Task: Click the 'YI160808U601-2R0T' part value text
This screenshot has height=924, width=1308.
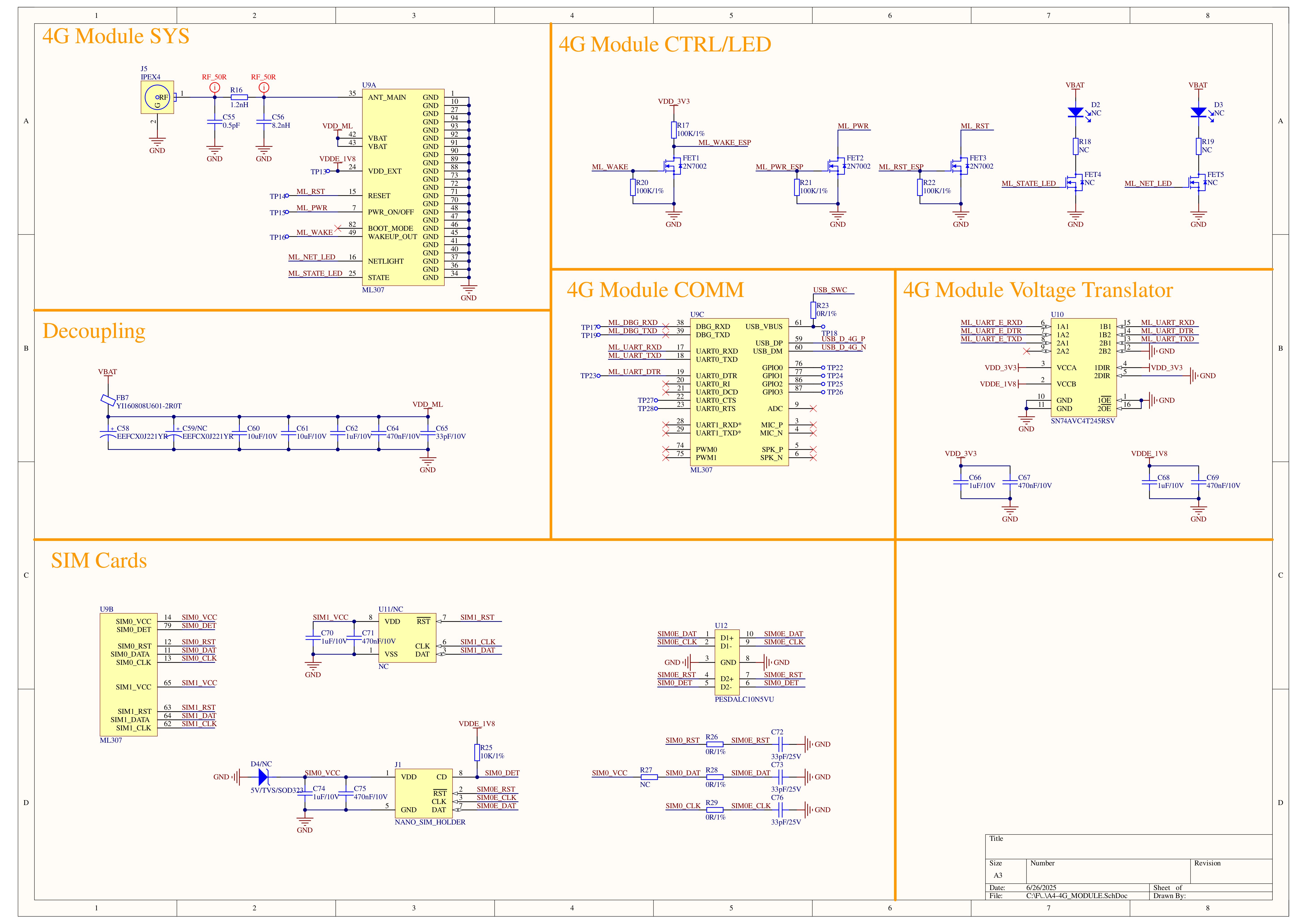Action: (x=149, y=406)
